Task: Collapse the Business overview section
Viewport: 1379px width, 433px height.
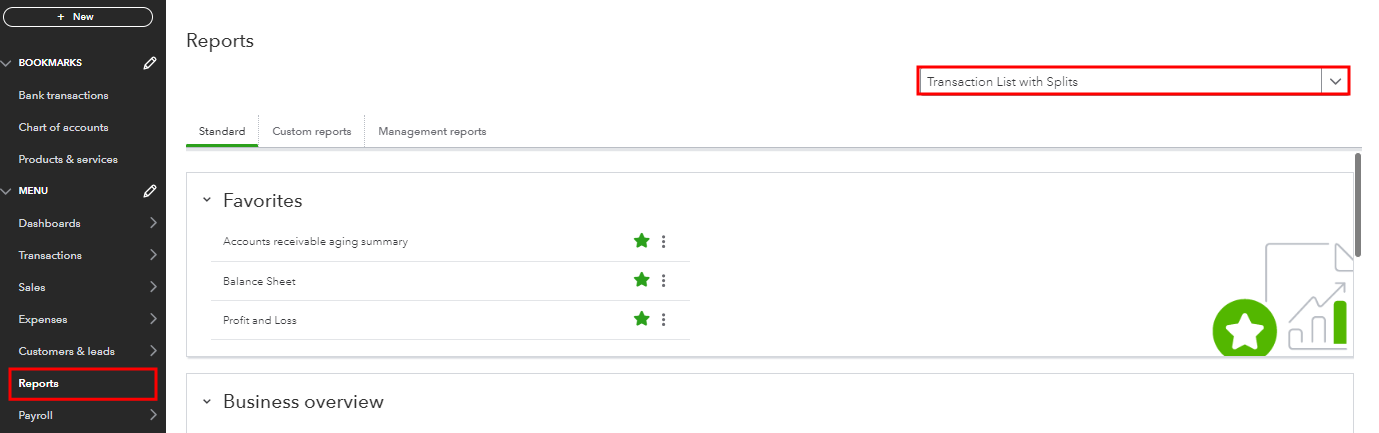Action: tap(207, 402)
